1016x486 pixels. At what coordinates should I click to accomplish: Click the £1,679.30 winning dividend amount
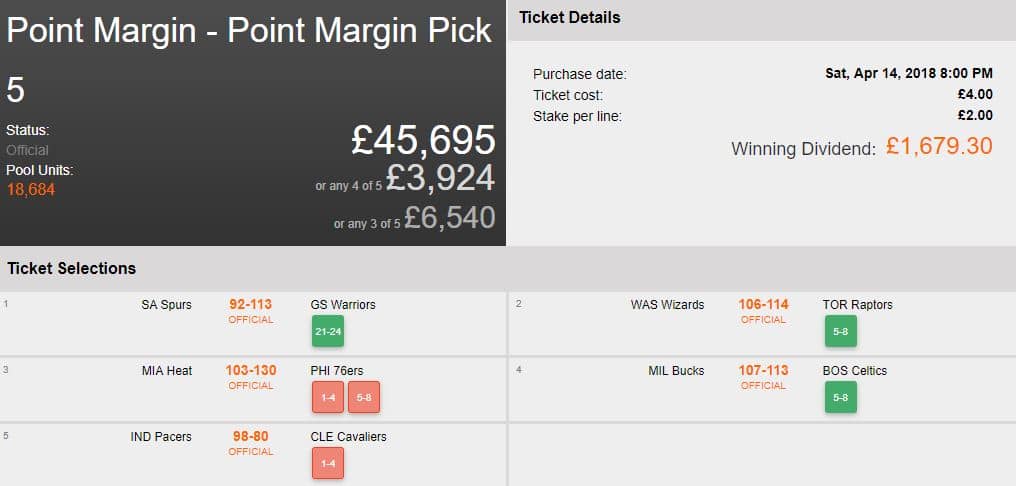[x=938, y=147]
